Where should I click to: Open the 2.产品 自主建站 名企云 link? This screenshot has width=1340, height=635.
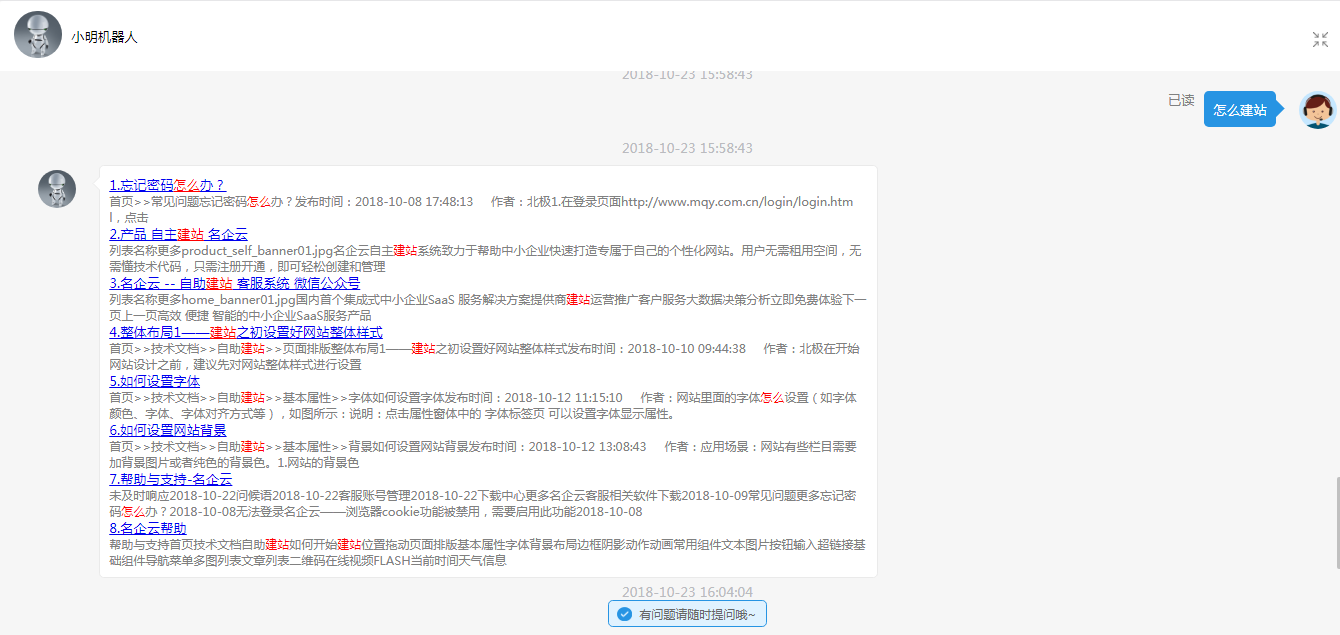pyautogui.click(x=178, y=234)
